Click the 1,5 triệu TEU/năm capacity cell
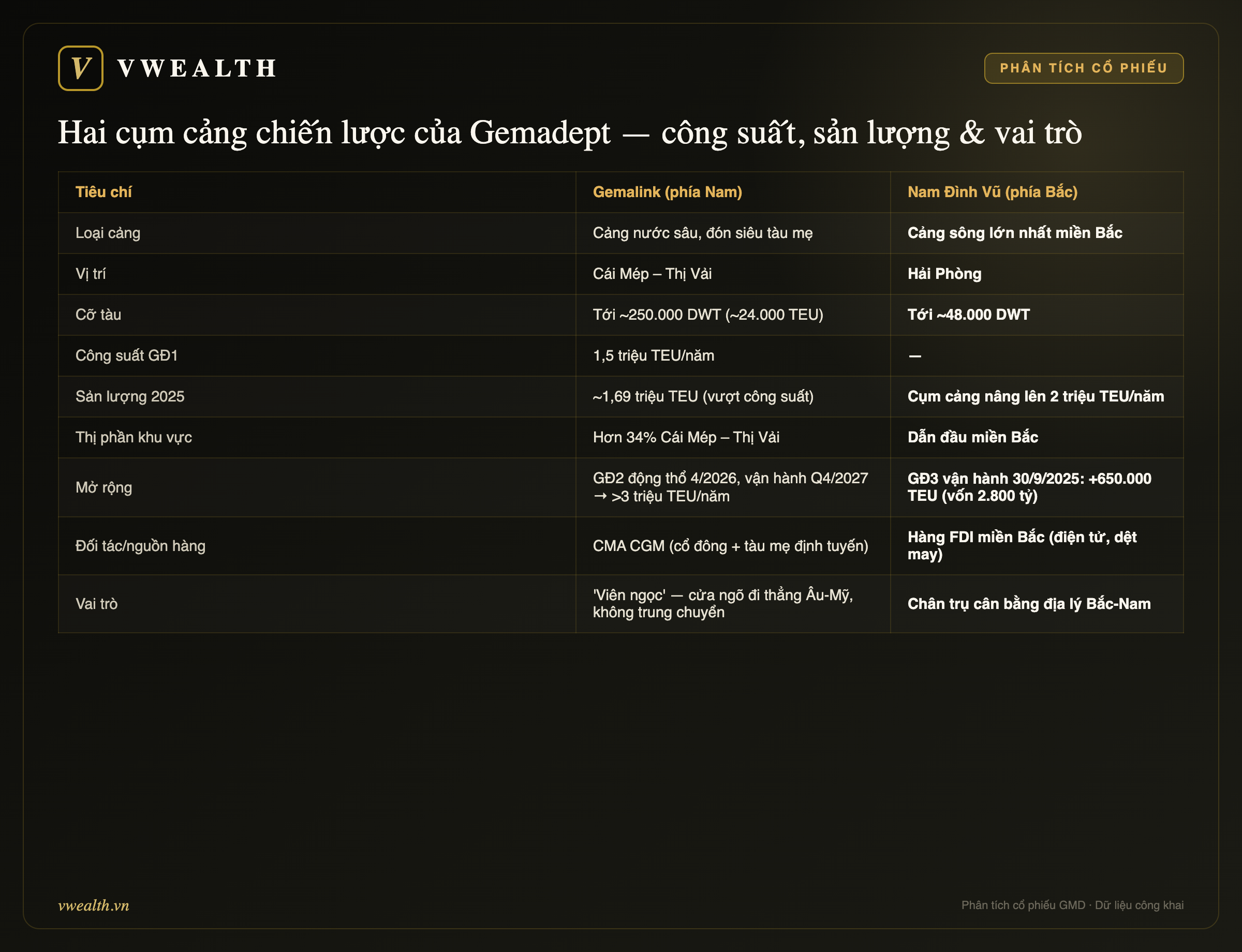 pos(653,355)
